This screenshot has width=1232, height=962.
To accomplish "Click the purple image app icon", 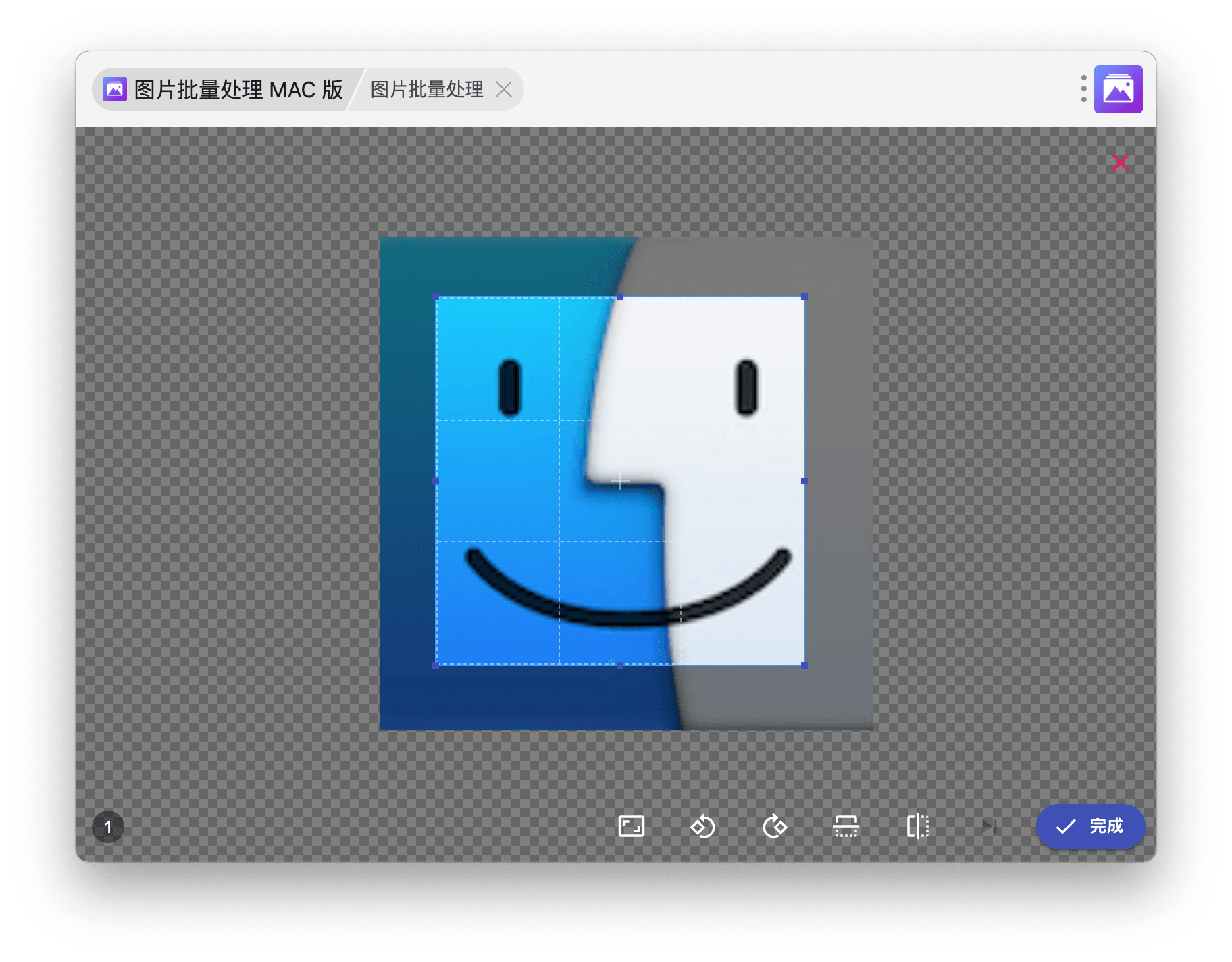I will pyautogui.click(x=1119, y=88).
